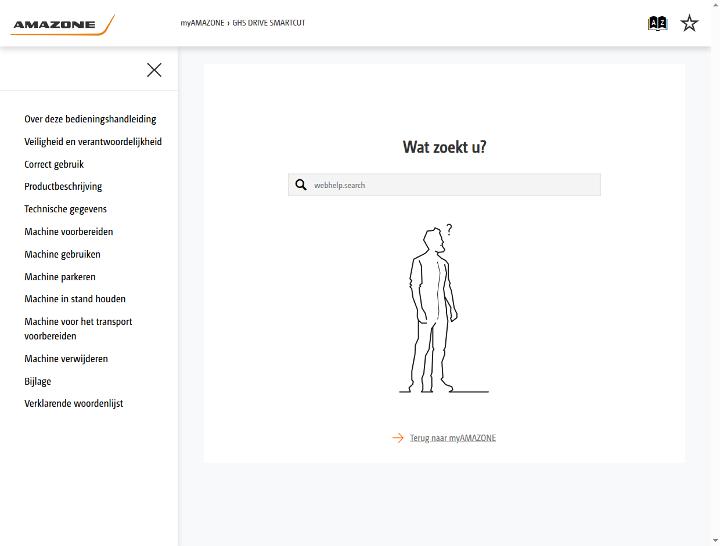The height and width of the screenshot is (546, 720).
Task: Open Veiligheid en verantwoordelijkheid chapter
Action: click(x=93, y=141)
